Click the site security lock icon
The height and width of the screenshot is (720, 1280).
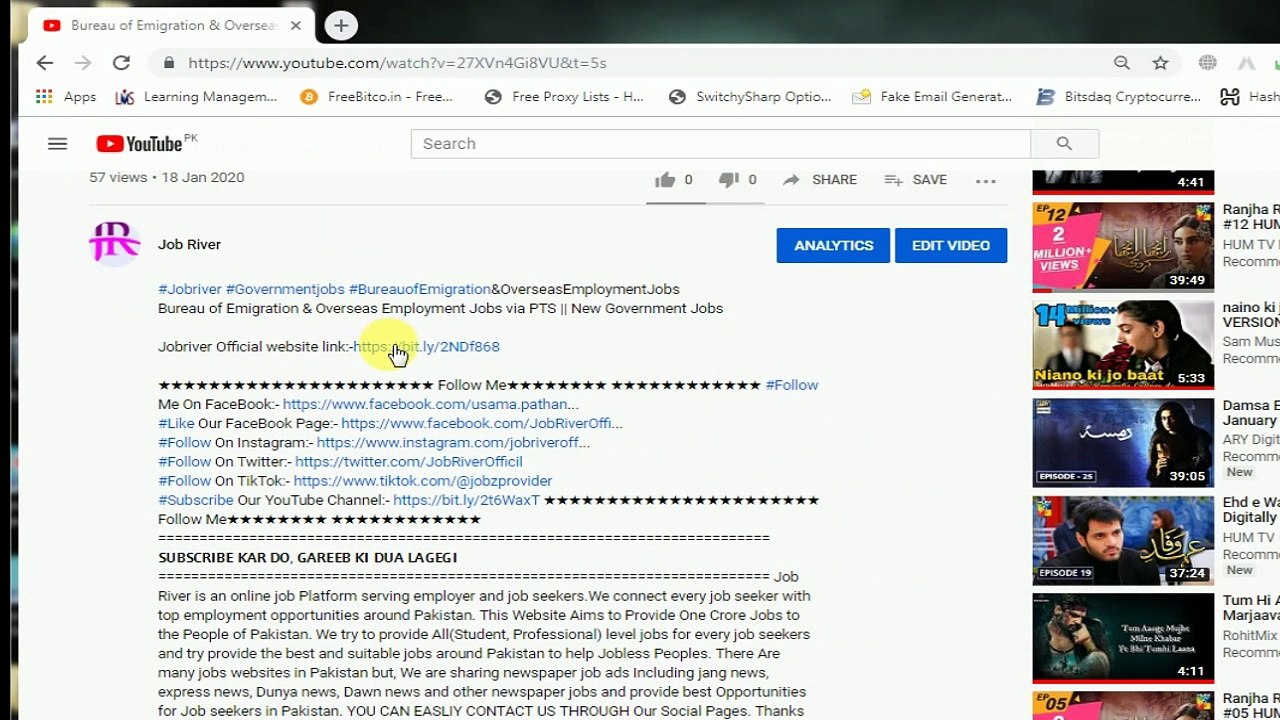[x=168, y=63]
